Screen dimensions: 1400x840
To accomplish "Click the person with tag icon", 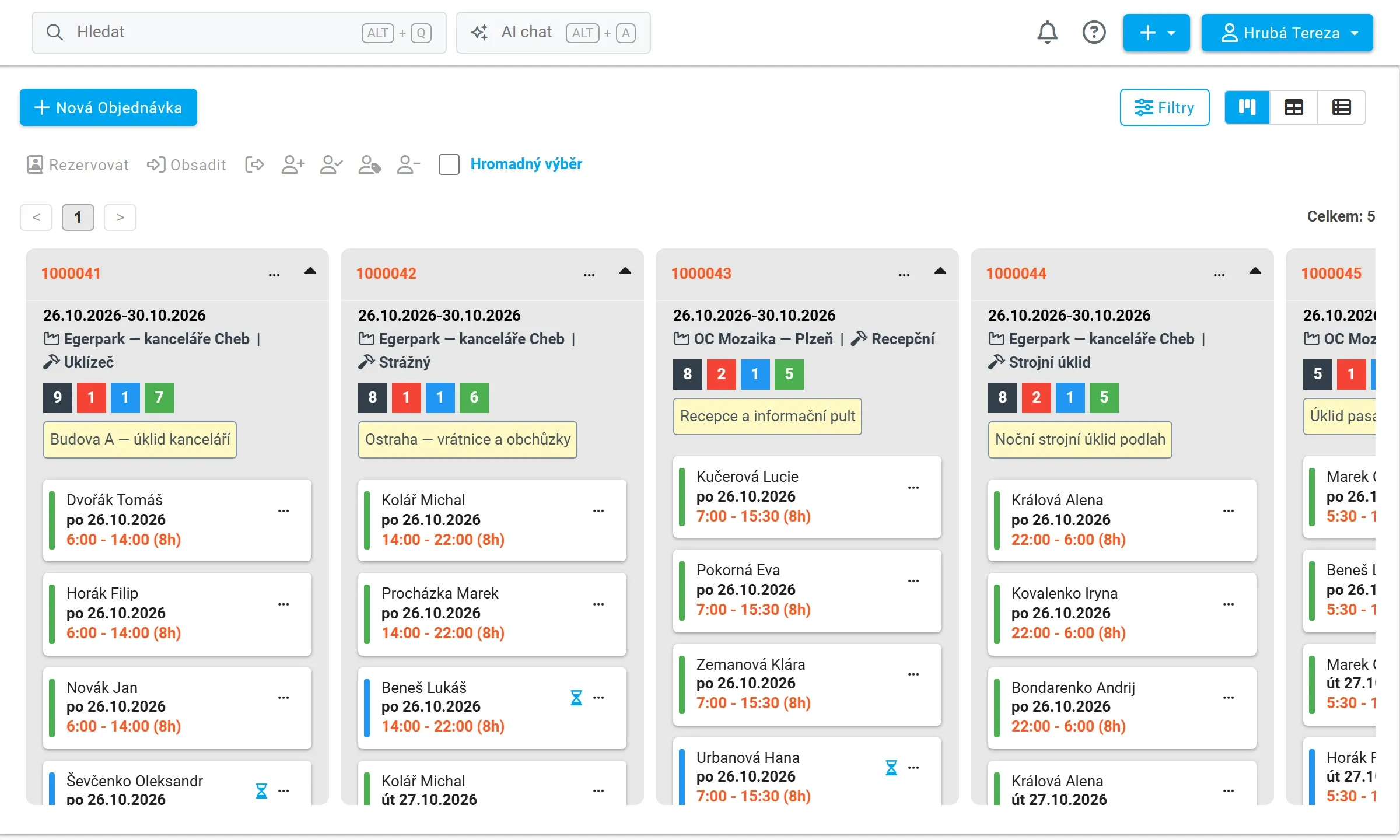I will point(370,165).
